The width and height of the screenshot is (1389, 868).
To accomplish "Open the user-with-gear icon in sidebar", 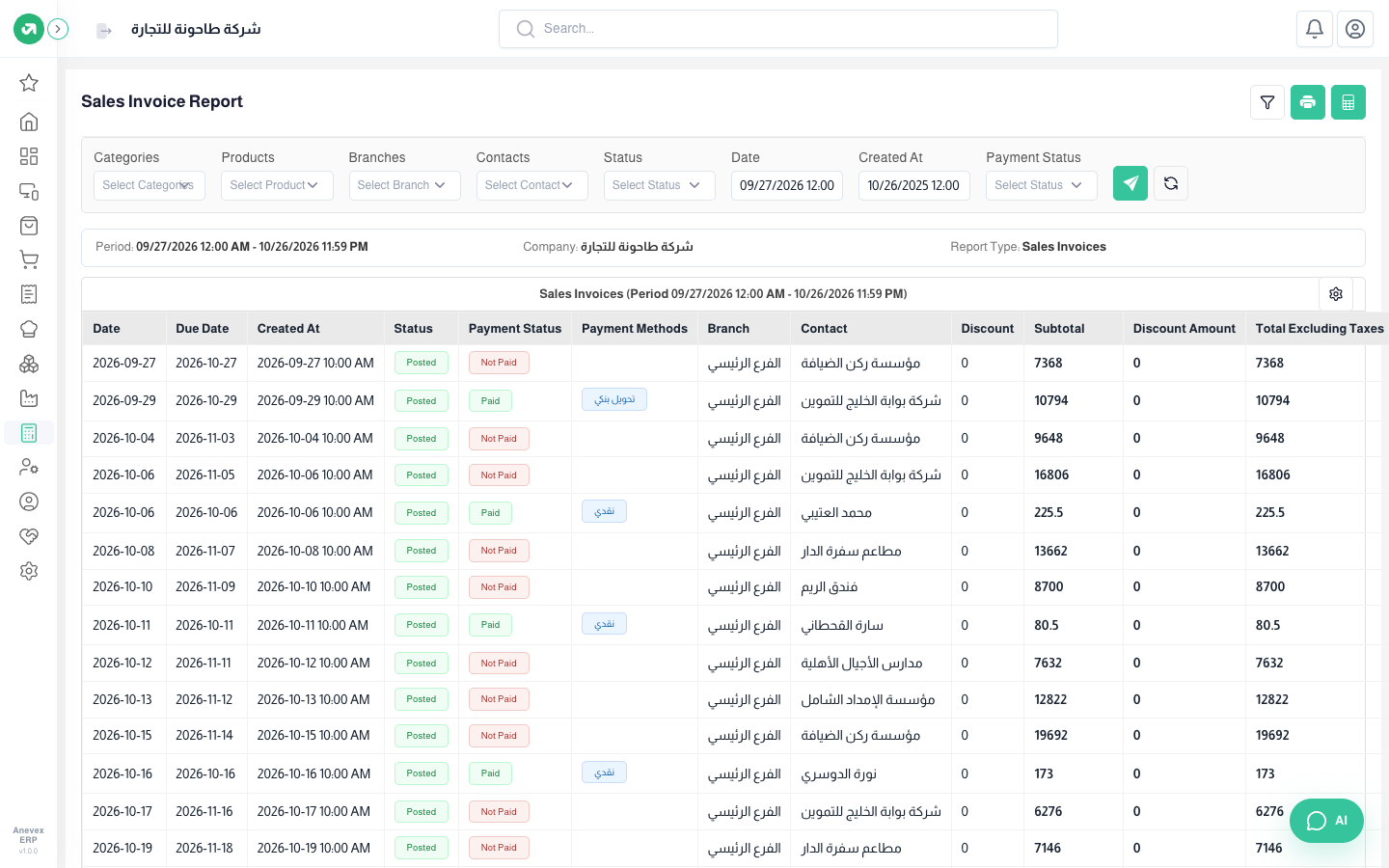I will [x=29, y=467].
